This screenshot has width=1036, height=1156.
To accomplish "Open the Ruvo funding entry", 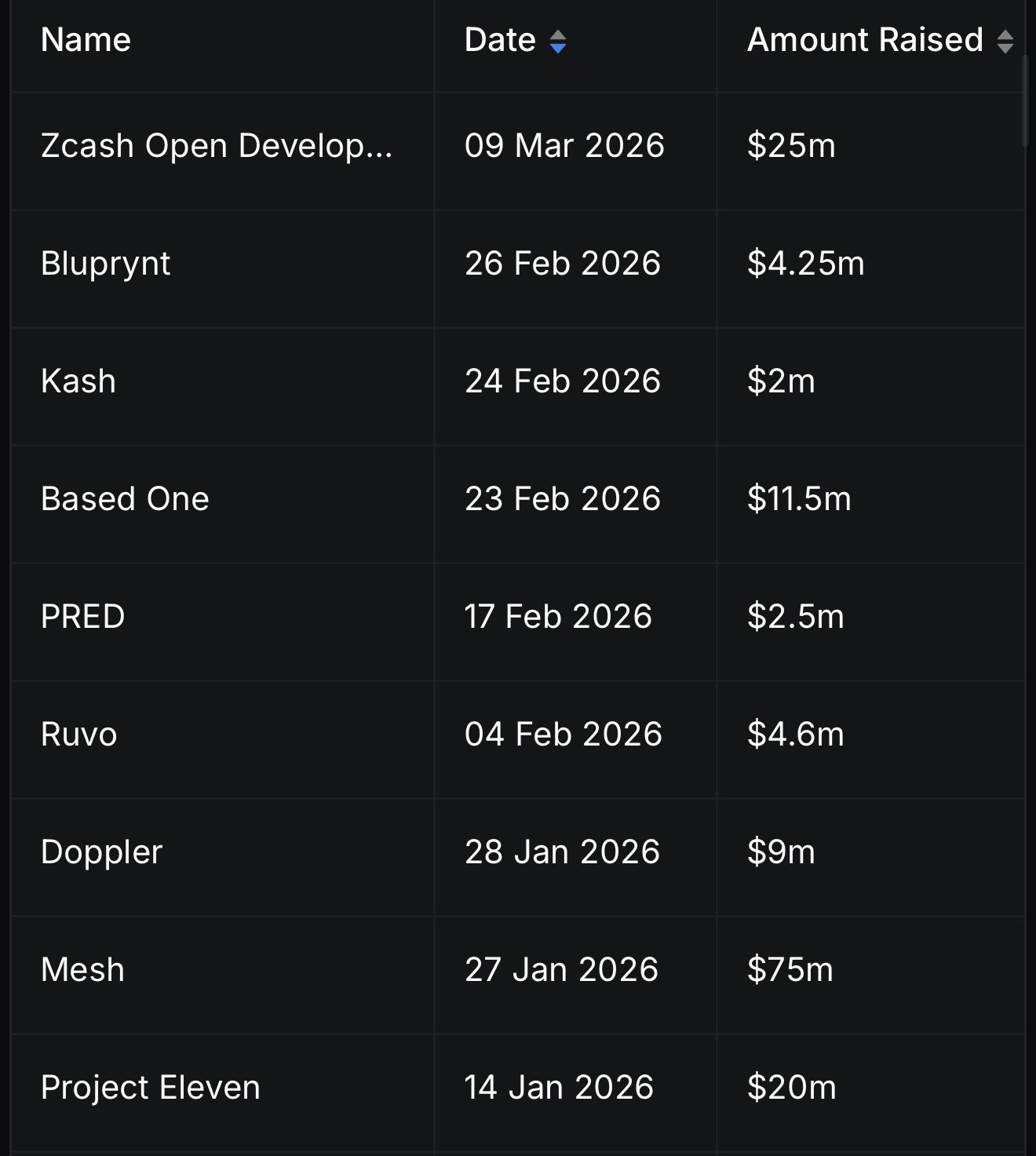I will [78, 735].
